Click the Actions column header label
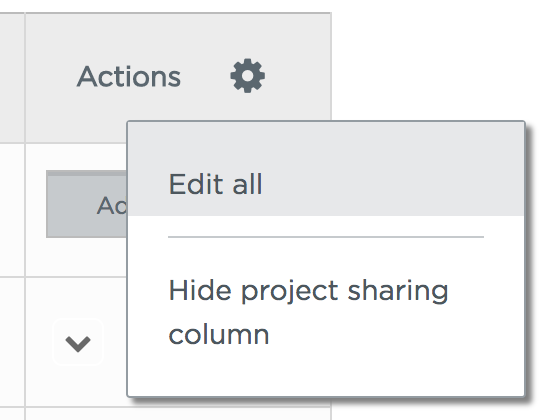The height and width of the screenshot is (420, 558). pyautogui.click(x=129, y=77)
